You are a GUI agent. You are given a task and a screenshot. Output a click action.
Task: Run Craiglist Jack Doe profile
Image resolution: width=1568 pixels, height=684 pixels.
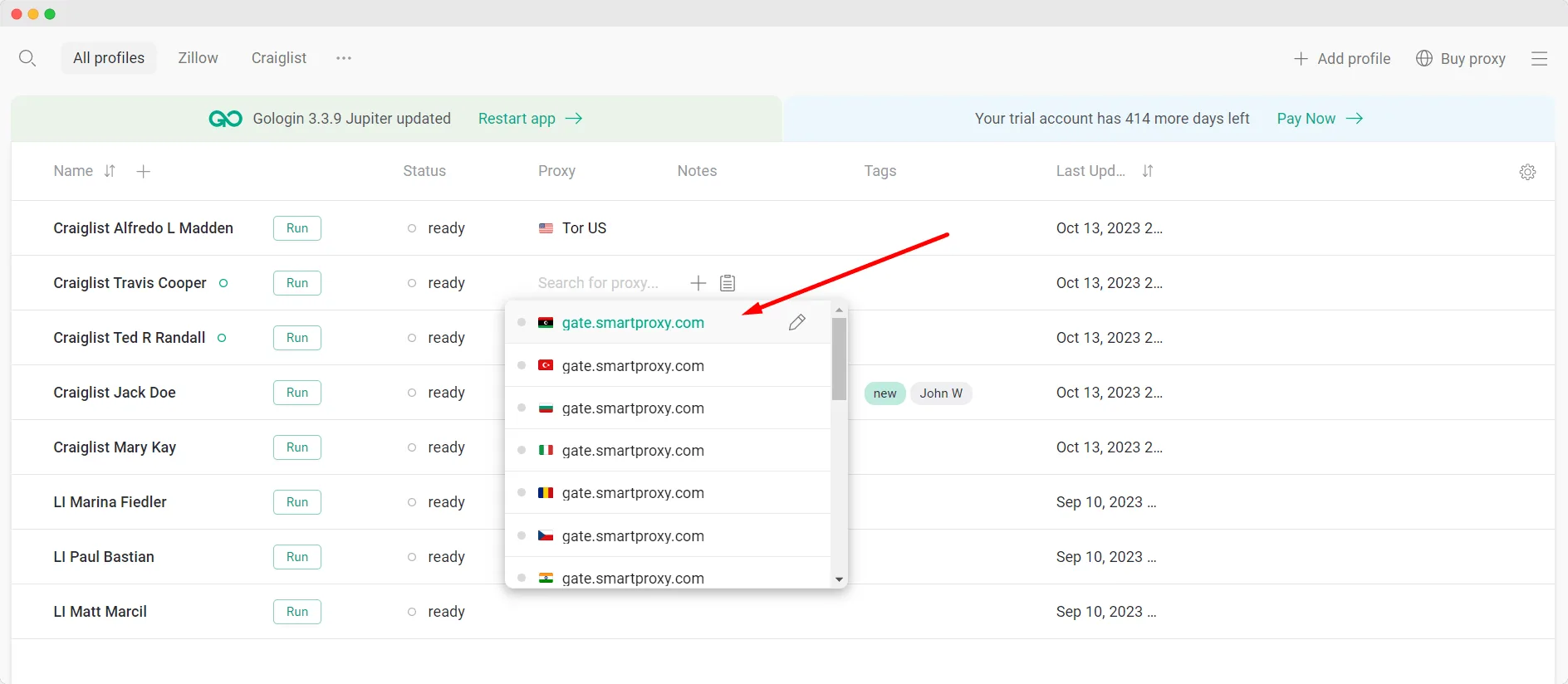[x=297, y=393]
